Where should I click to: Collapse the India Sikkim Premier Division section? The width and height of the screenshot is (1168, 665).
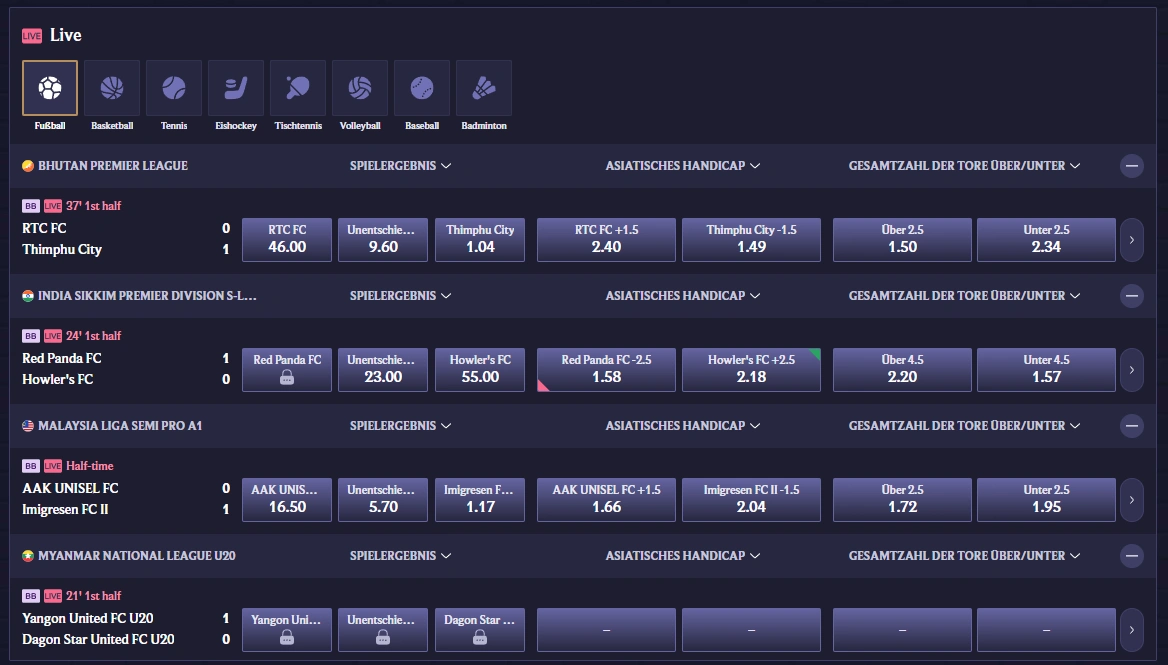point(1132,296)
